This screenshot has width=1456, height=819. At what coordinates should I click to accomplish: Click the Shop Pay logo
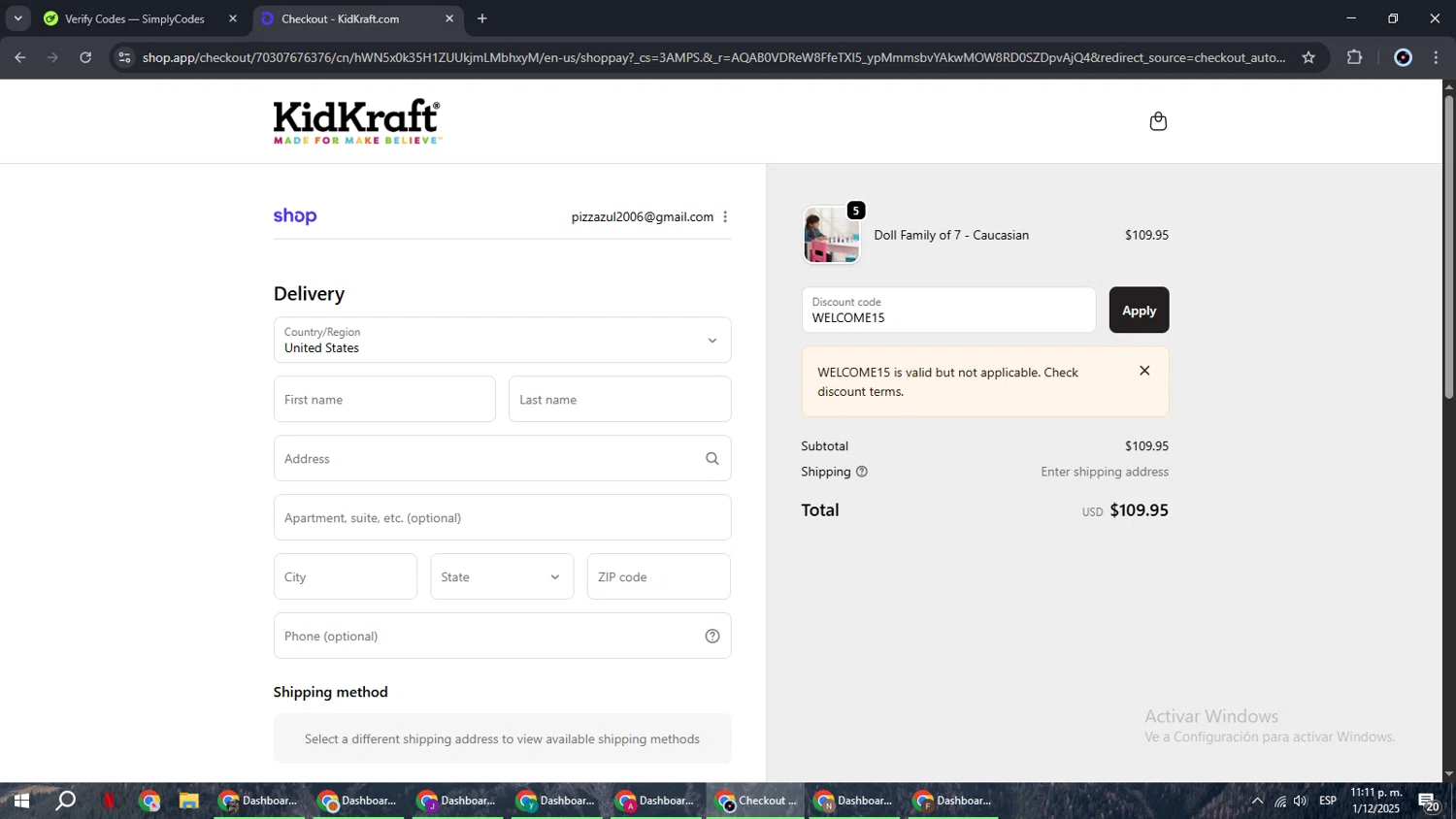[x=295, y=216]
